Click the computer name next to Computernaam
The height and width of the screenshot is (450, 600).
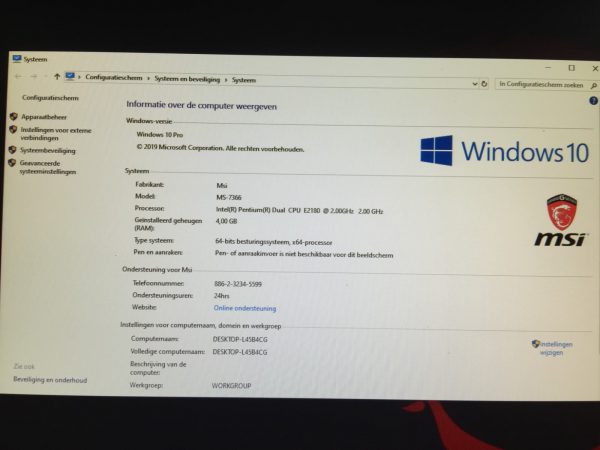coord(240,339)
